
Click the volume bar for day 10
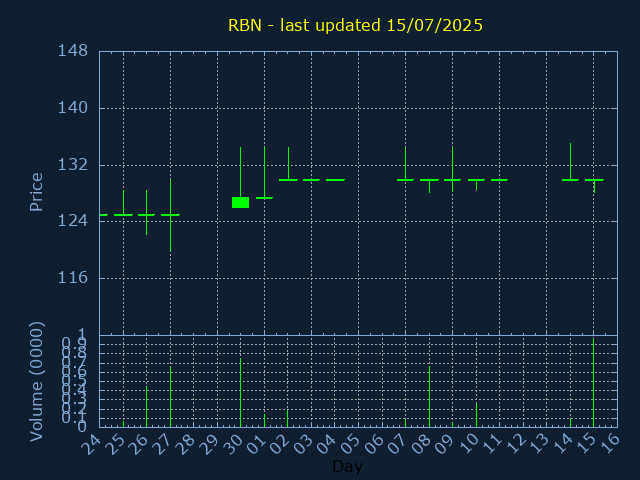476,415
